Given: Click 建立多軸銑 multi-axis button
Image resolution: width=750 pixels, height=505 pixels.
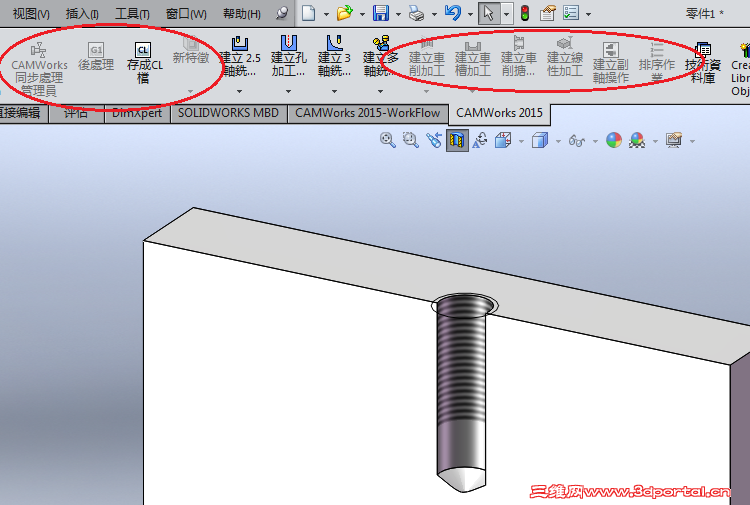Looking at the screenshot, I should point(380,56).
